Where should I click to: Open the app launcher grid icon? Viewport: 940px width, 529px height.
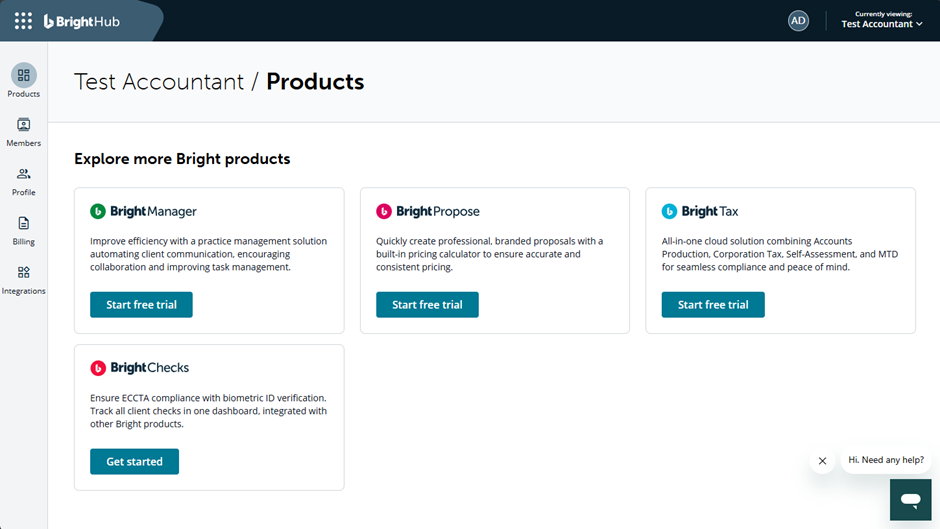click(23, 21)
